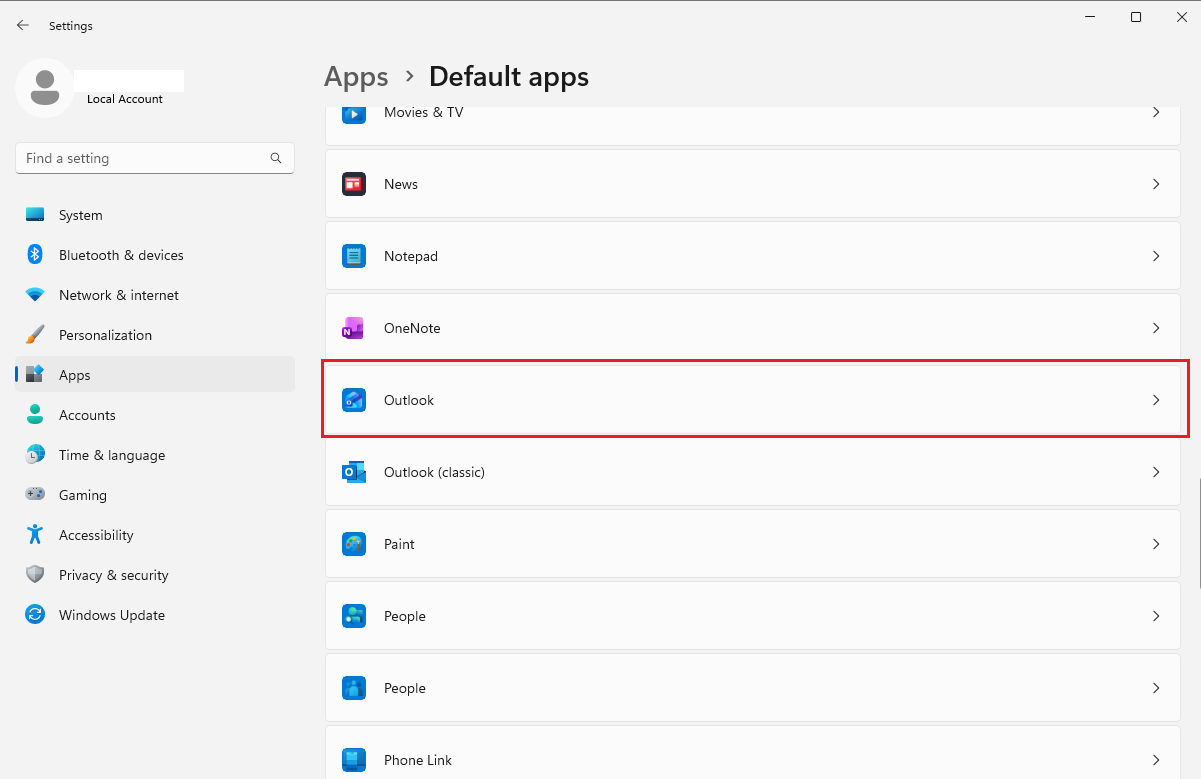1201x779 pixels.
Task: Click the new Outlook app icon
Action: click(x=354, y=400)
